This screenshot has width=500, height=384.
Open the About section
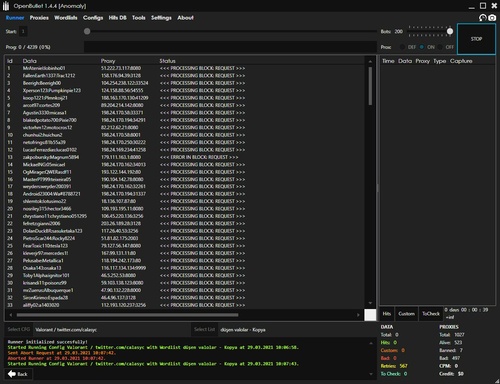[185, 18]
